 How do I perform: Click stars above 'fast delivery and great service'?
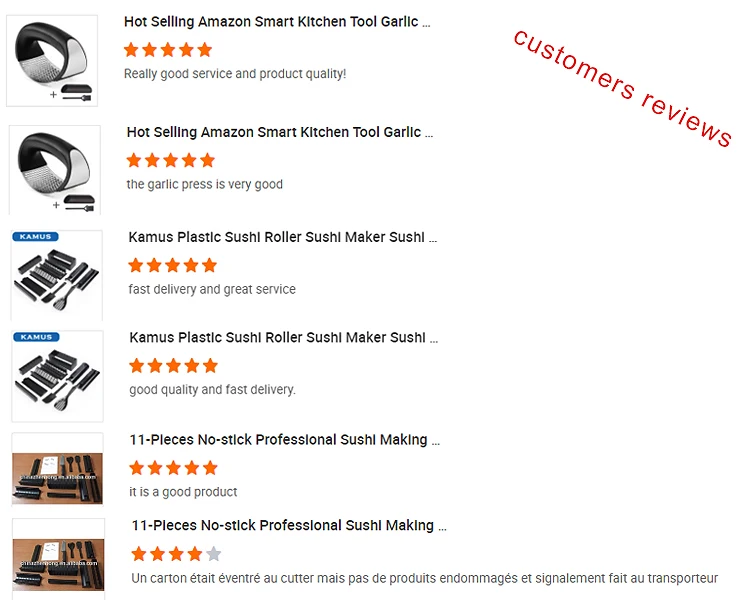[x=173, y=265]
